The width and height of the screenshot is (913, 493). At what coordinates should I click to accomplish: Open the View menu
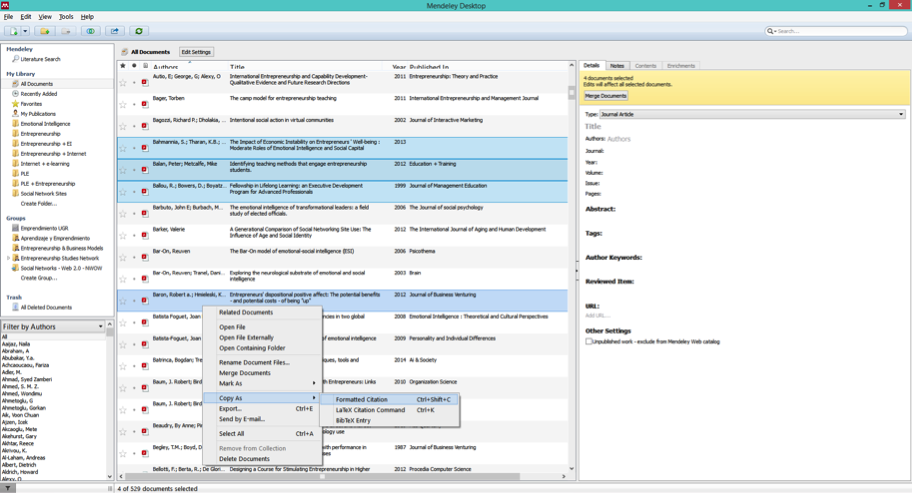(x=45, y=17)
